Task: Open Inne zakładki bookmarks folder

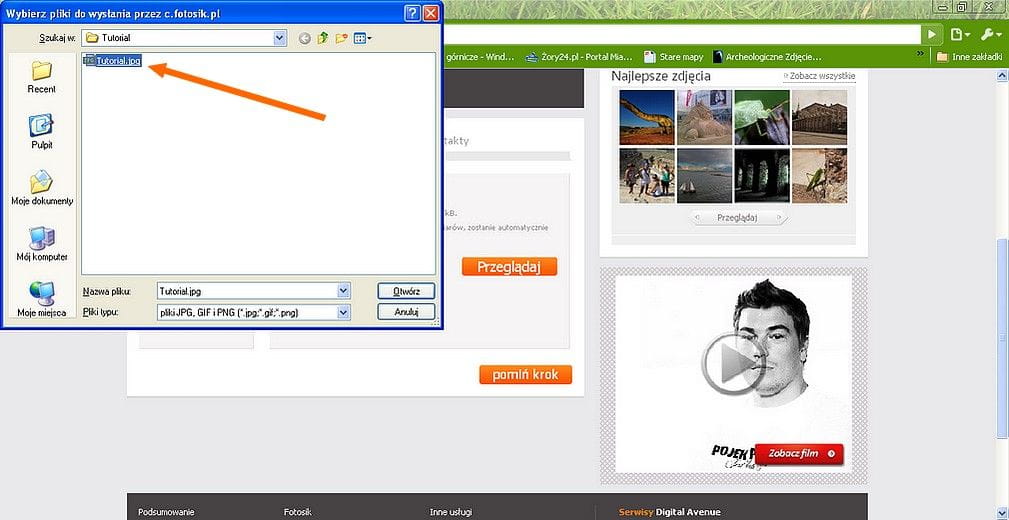Action: [969, 57]
